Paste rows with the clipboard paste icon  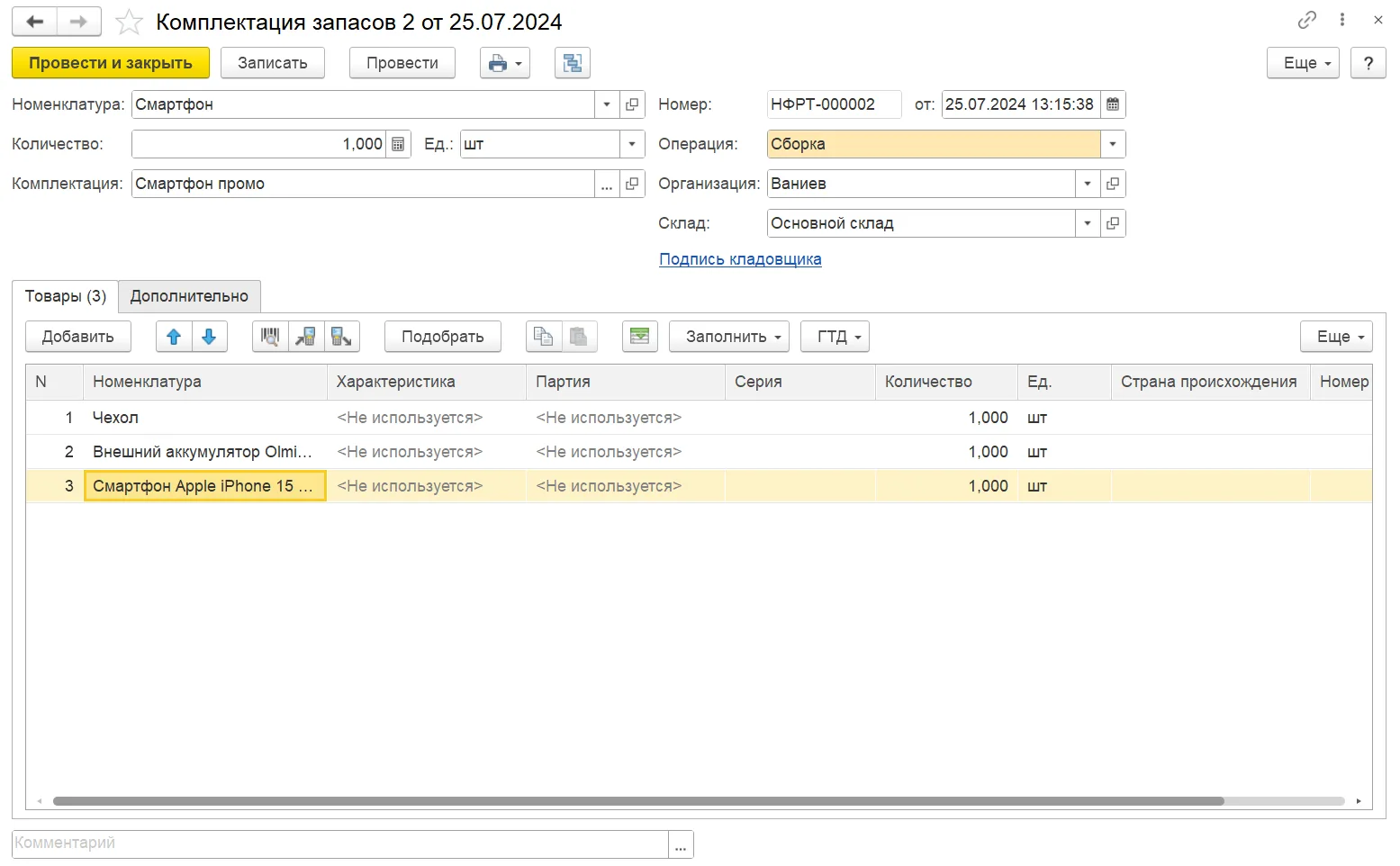pos(579,337)
